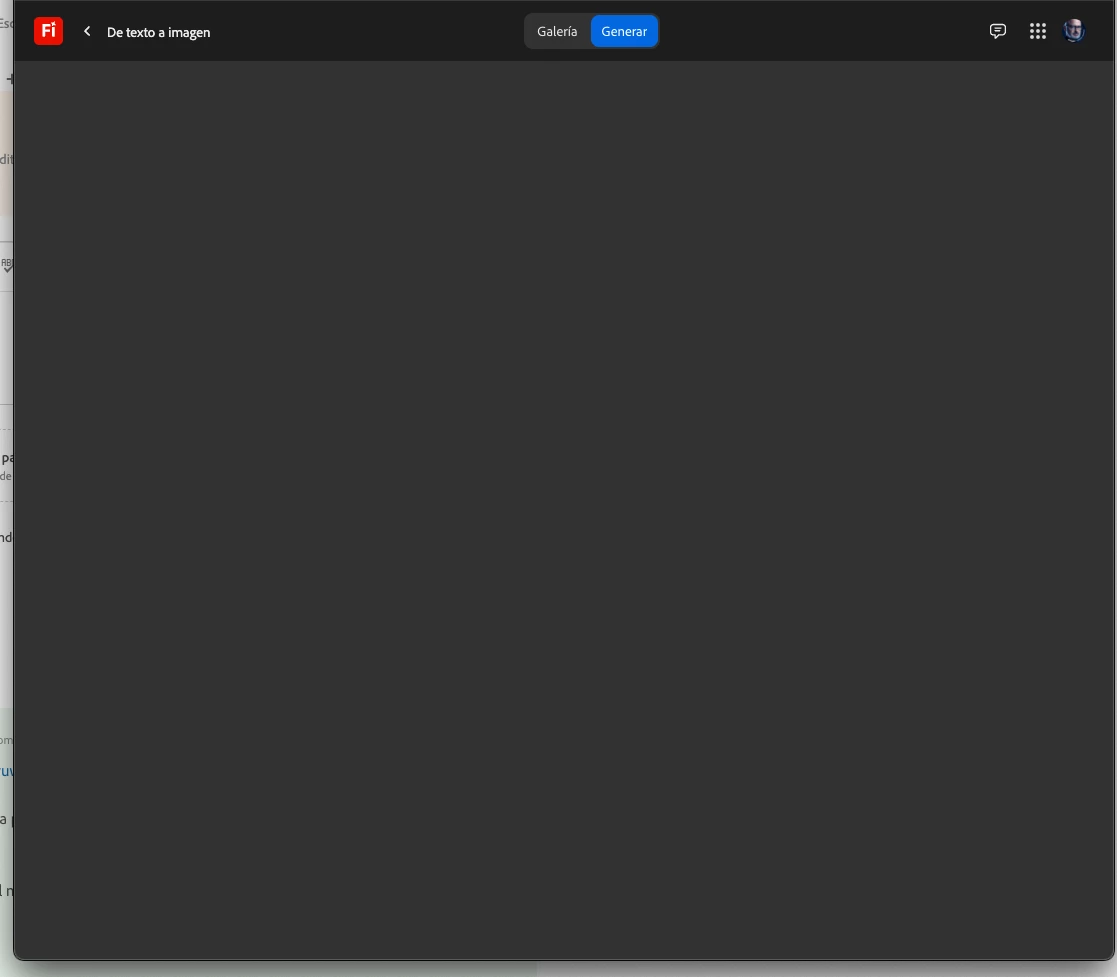The image size is (1117, 977).
Task: Select the Generar tab
Action: click(x=624, y=31)
